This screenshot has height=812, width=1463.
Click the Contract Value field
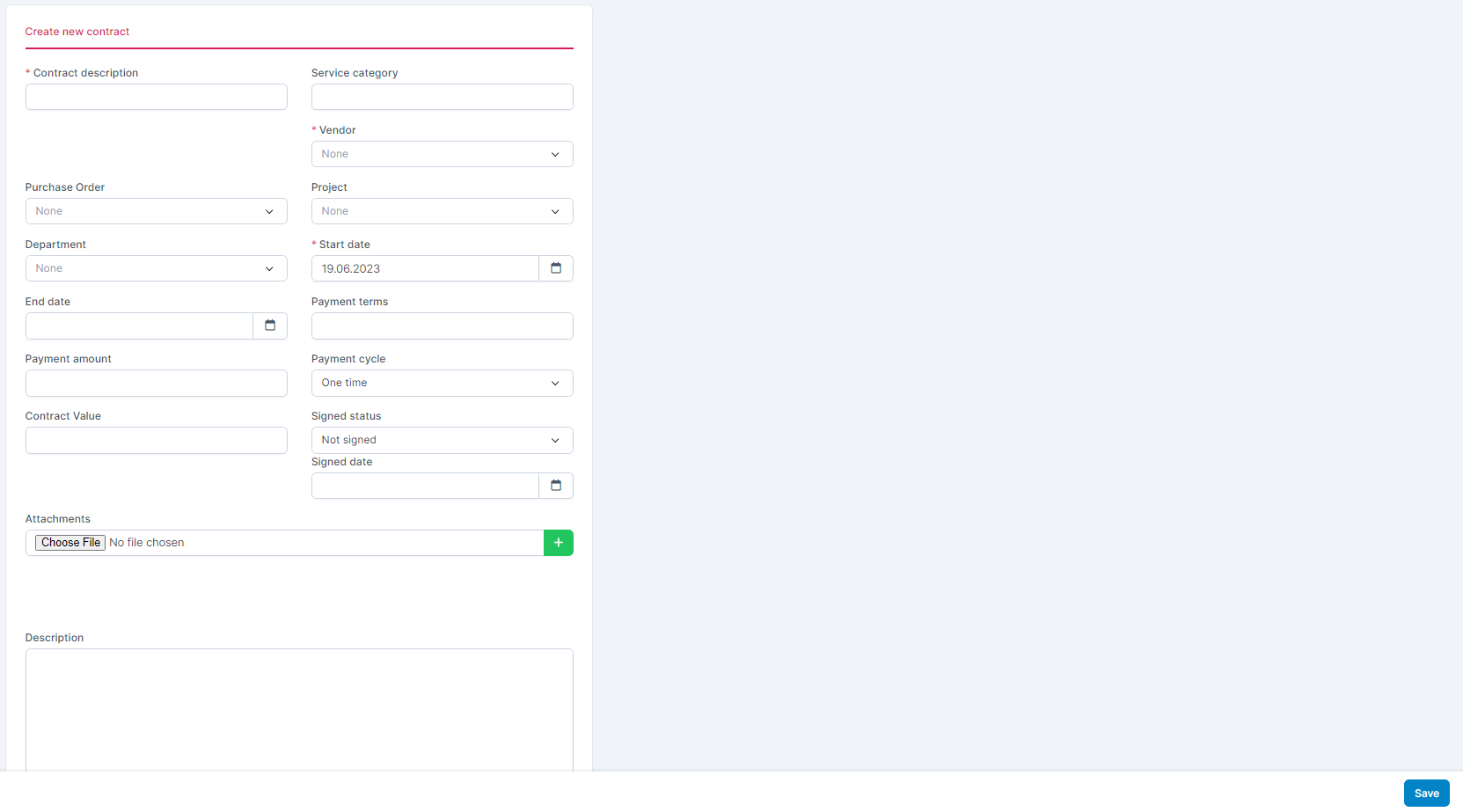[156, 440]
